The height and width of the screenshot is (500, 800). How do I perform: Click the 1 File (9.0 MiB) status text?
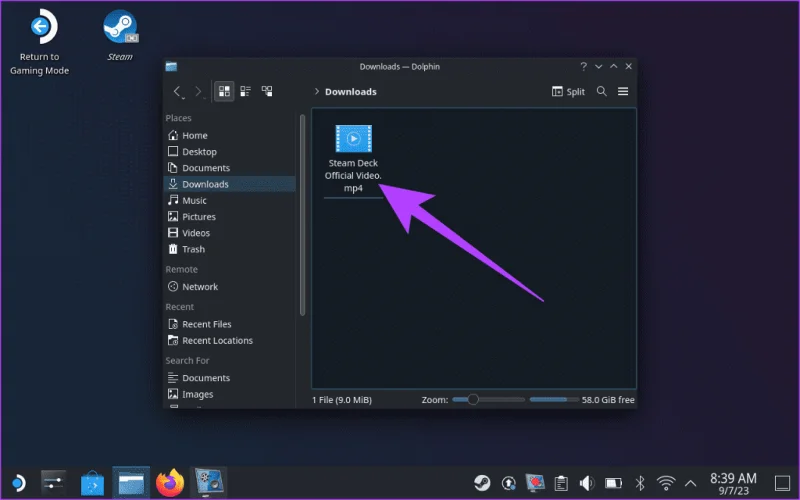tap(342, 400)
